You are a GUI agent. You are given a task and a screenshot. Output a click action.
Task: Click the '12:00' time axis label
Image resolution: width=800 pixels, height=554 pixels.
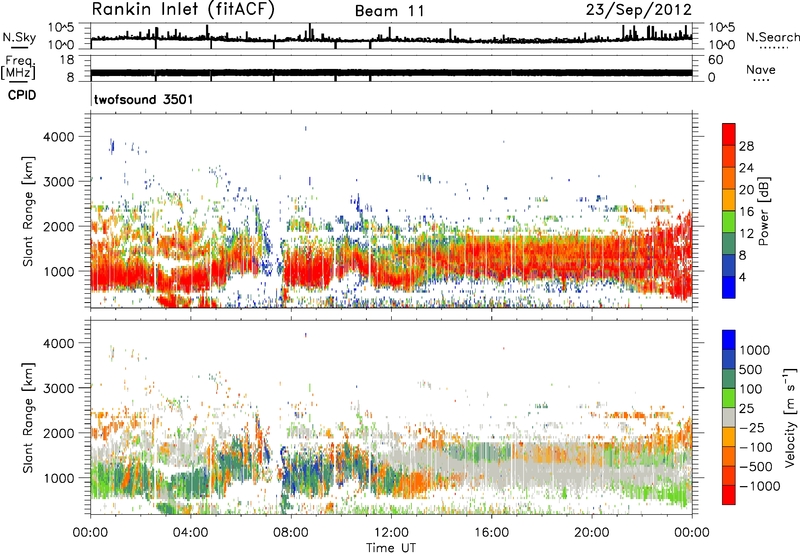[391, 533]
